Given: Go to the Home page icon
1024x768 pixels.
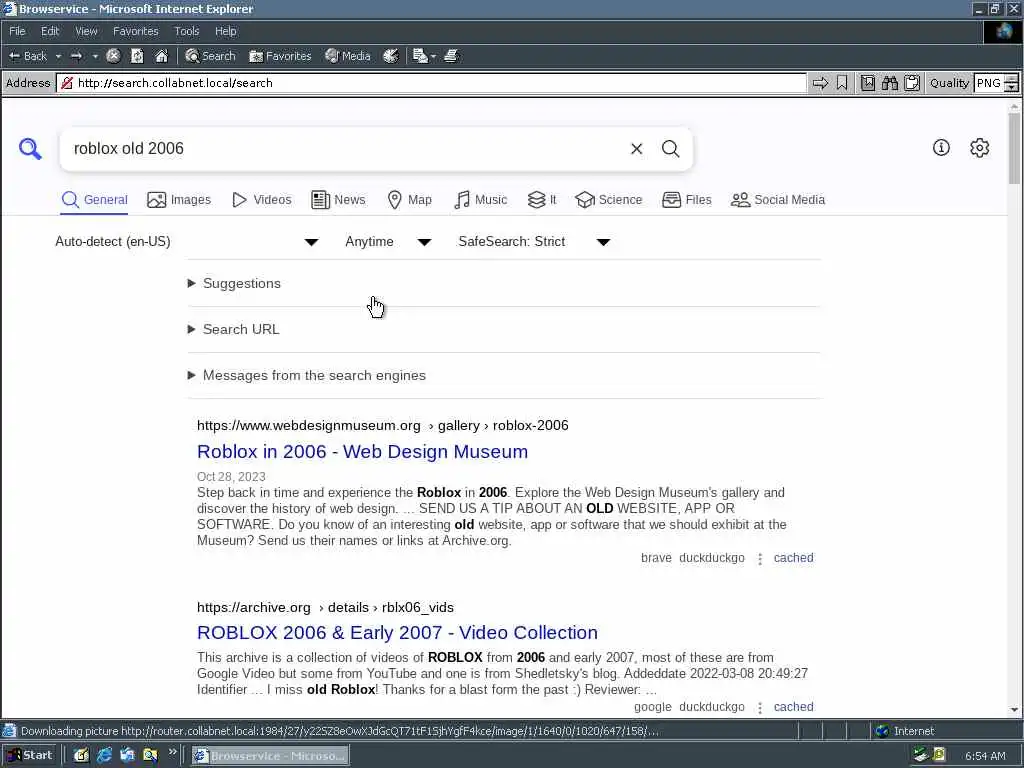Looking at the screenshot, I should [161, 56].
